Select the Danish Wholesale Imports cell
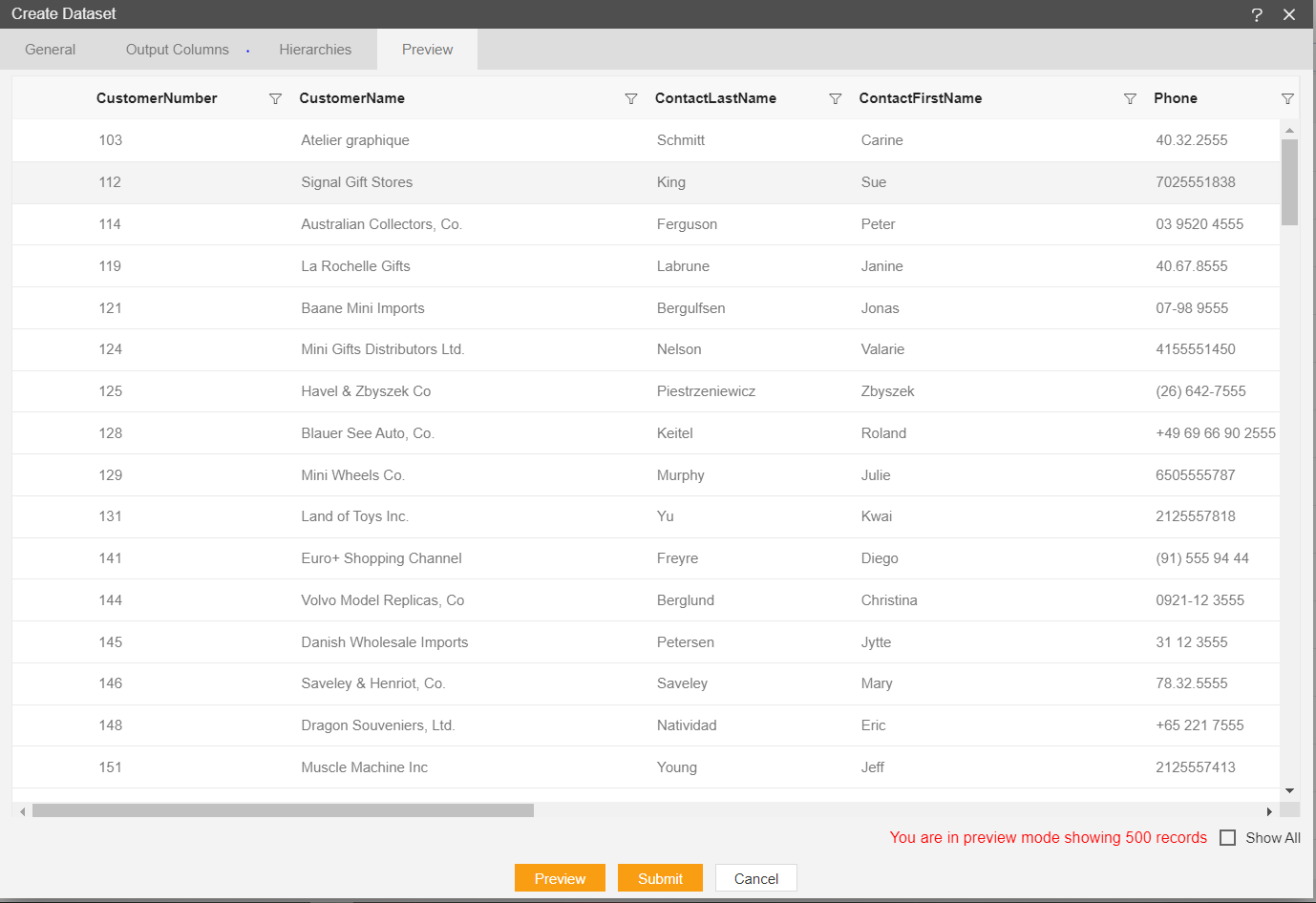 point(385,642)
